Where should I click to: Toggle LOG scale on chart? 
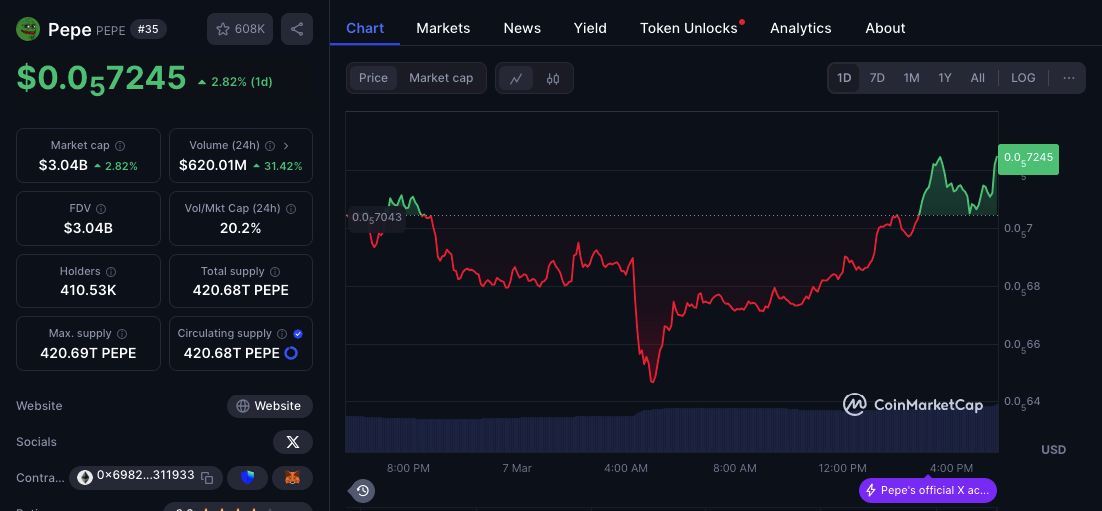pyautogui.click(x=1023, y=78)
